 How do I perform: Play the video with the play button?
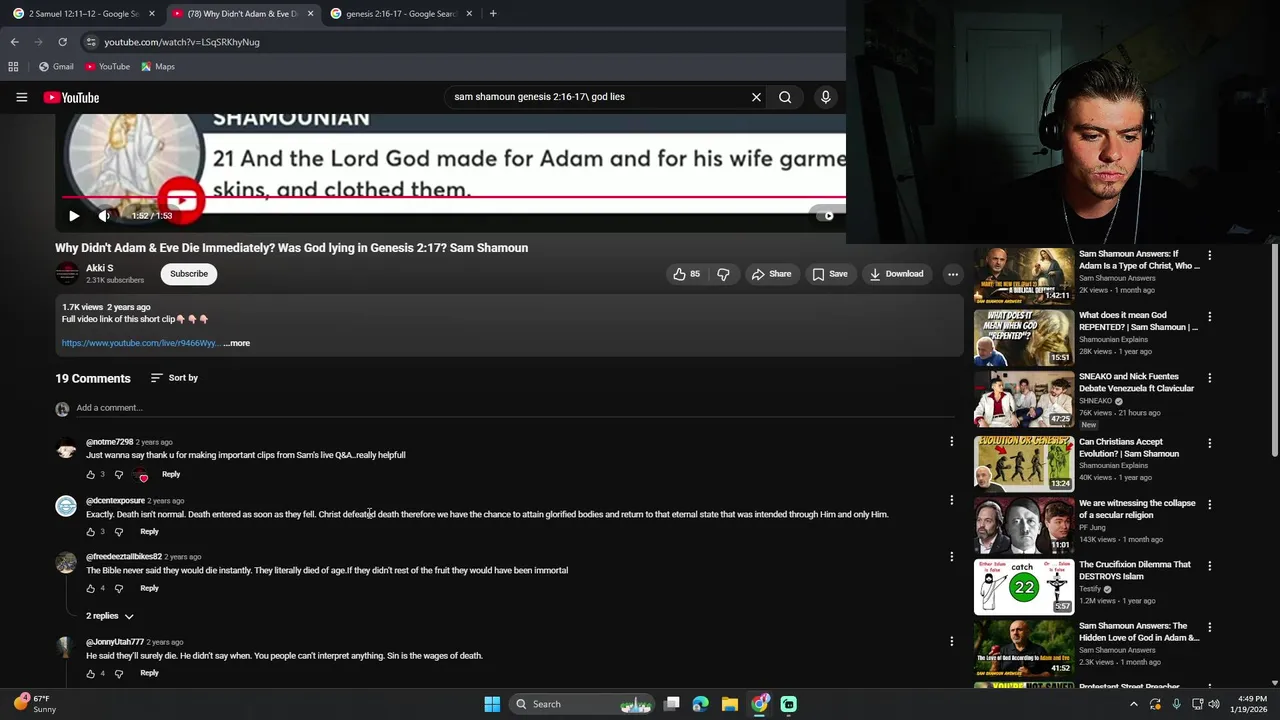click(74, 215)
